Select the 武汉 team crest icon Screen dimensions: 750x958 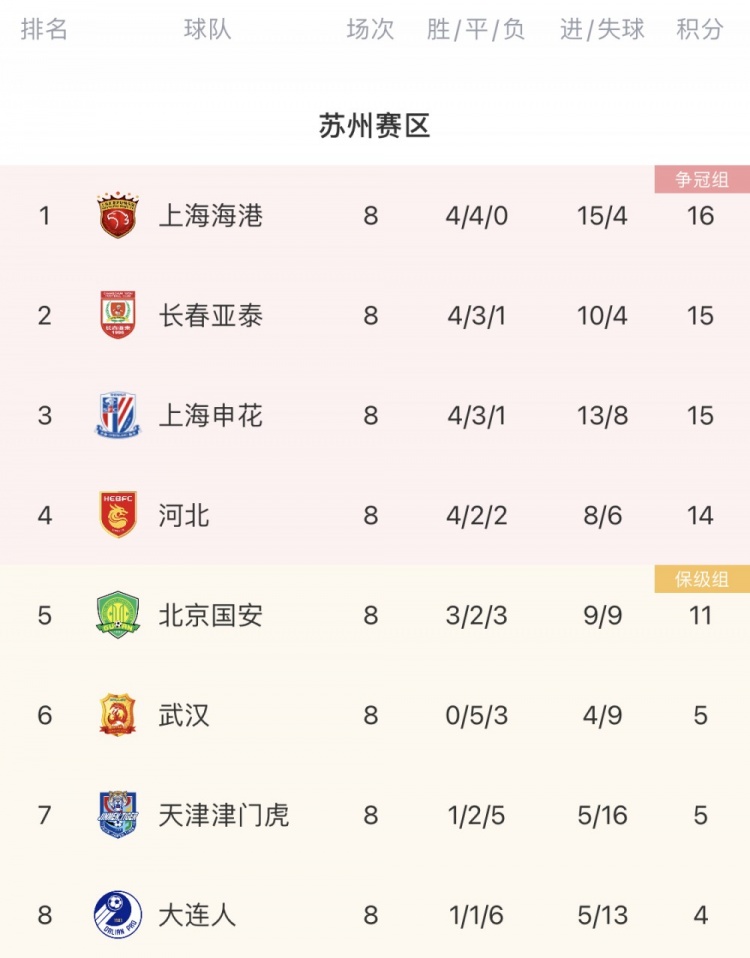118,714
